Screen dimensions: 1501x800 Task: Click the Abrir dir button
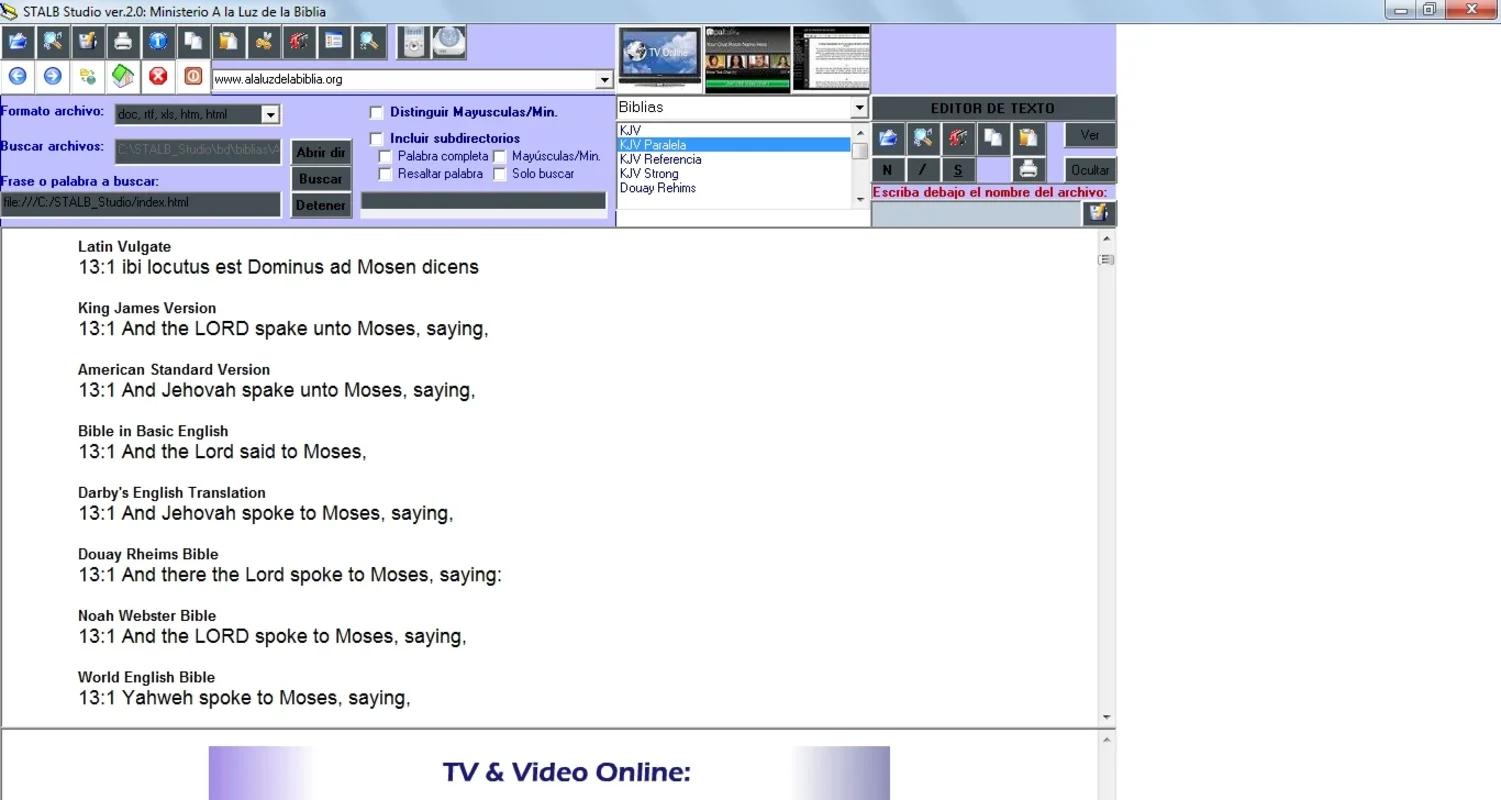click(x=320, y=153)
